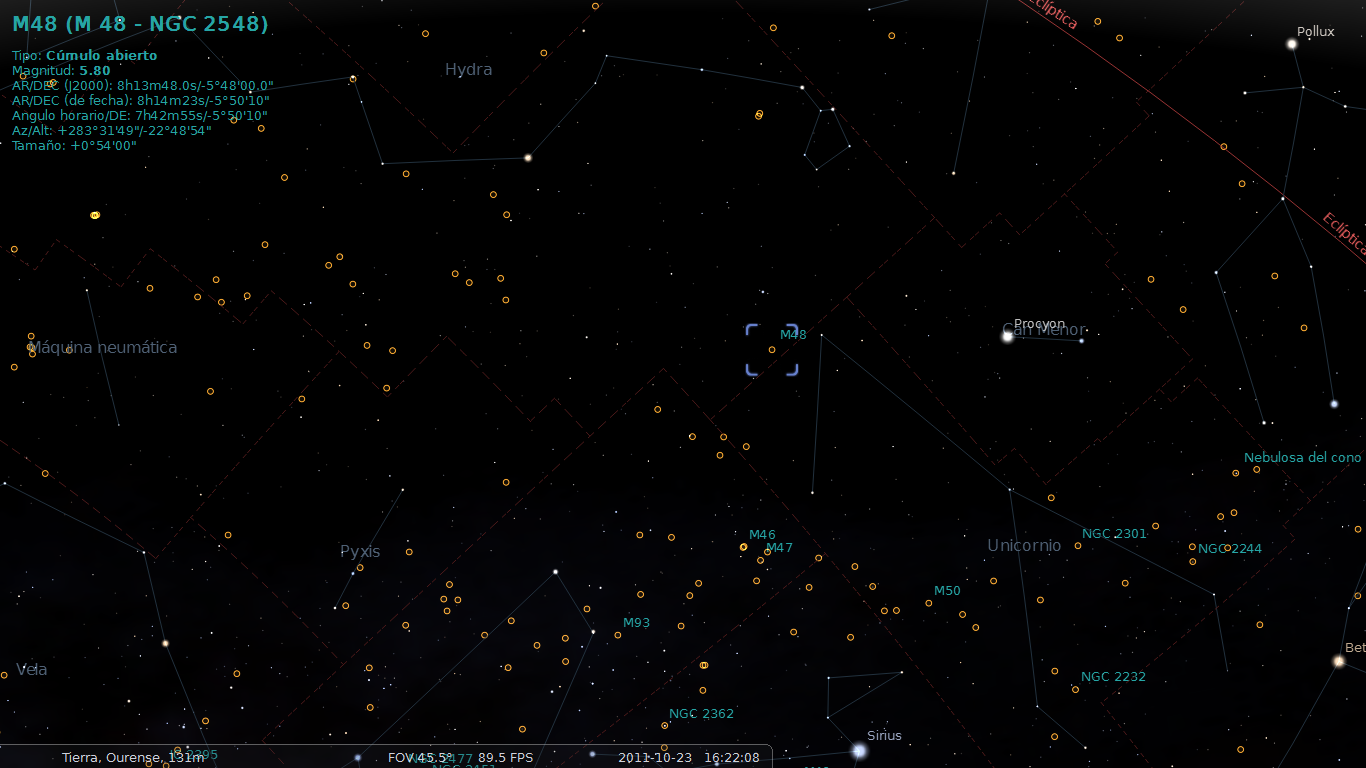The image size is (1366, 768).
Task: Click the Hydra constellation label
Action: [x=468, y=69]
